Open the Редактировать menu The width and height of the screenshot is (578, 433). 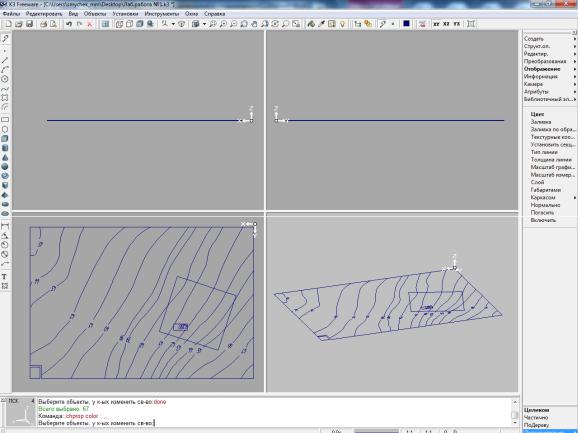click(44, 14)
